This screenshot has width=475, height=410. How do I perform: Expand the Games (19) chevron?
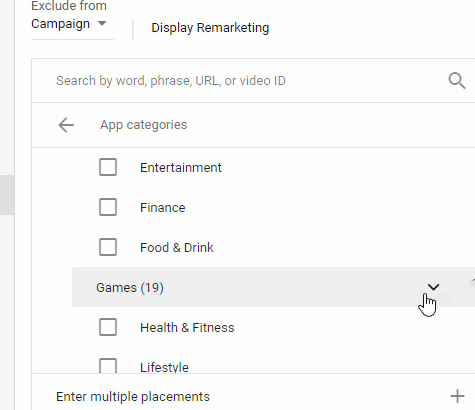pyautogui.click(x=433, y=287)
